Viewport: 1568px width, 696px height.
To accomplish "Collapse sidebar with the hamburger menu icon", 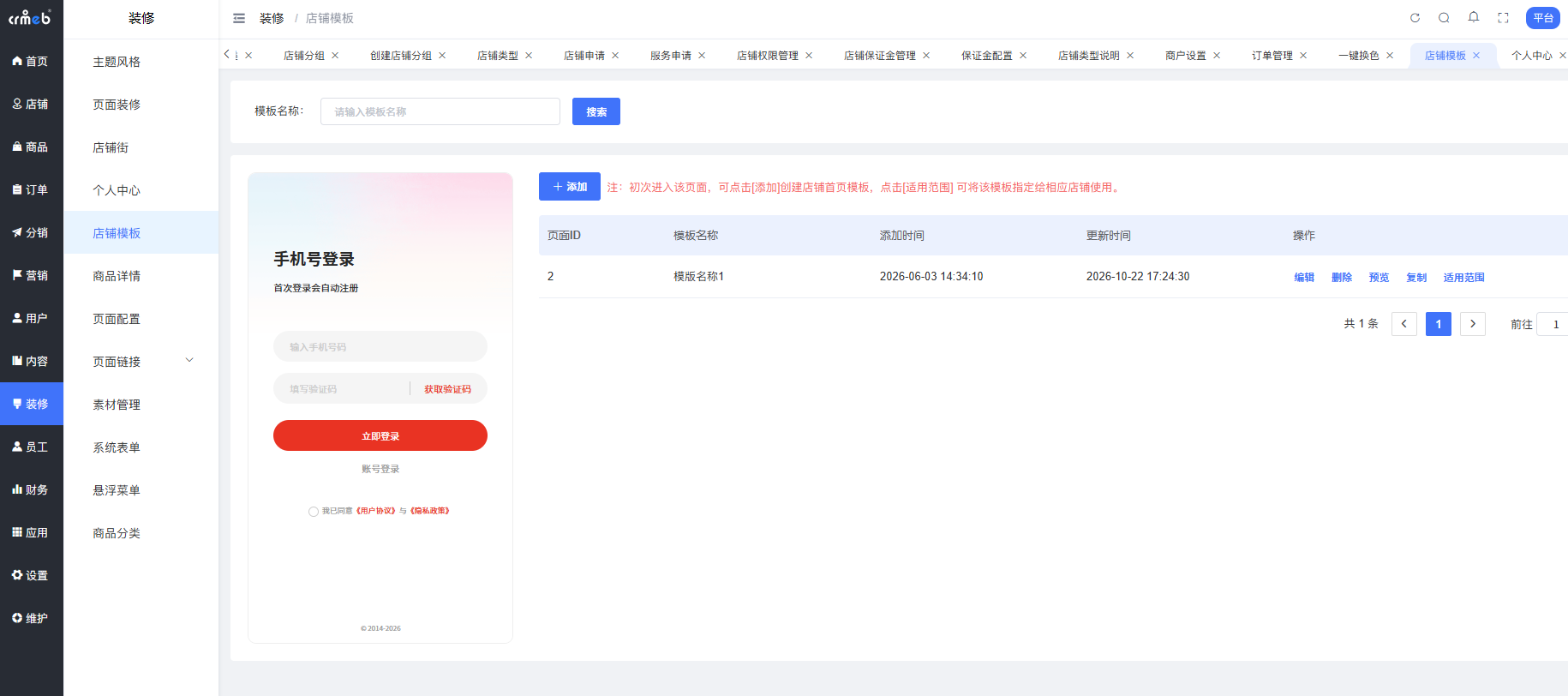I will click(x=239, y=18).
